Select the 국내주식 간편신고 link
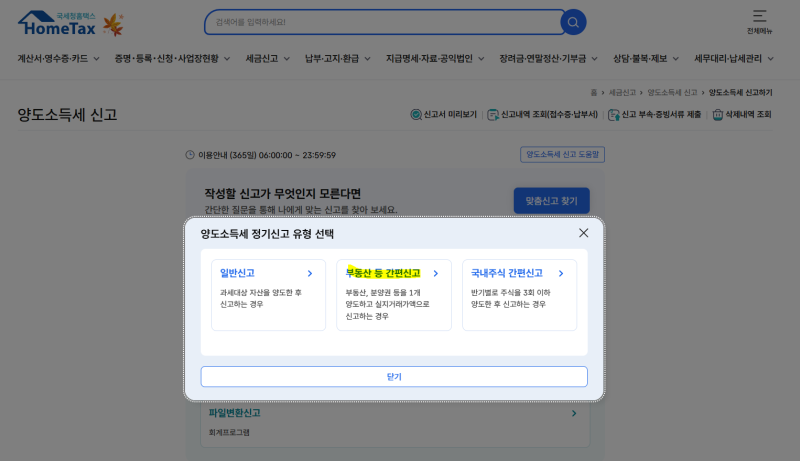Screen dimensions: 800x461 pos(507,273)
